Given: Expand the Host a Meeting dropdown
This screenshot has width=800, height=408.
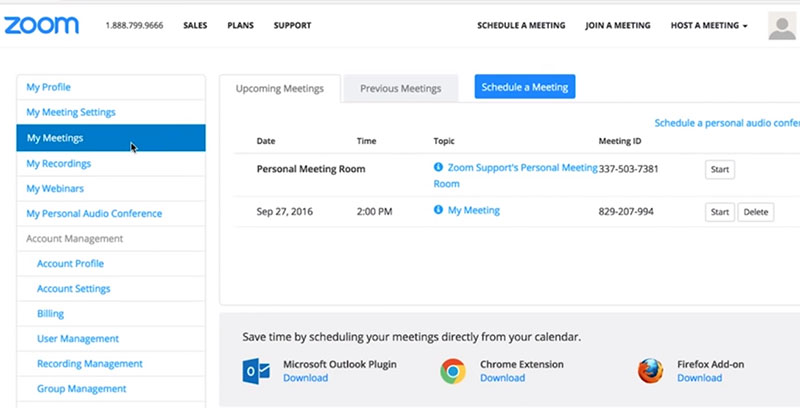Looking at the screenshot, I should coord(708,25).
